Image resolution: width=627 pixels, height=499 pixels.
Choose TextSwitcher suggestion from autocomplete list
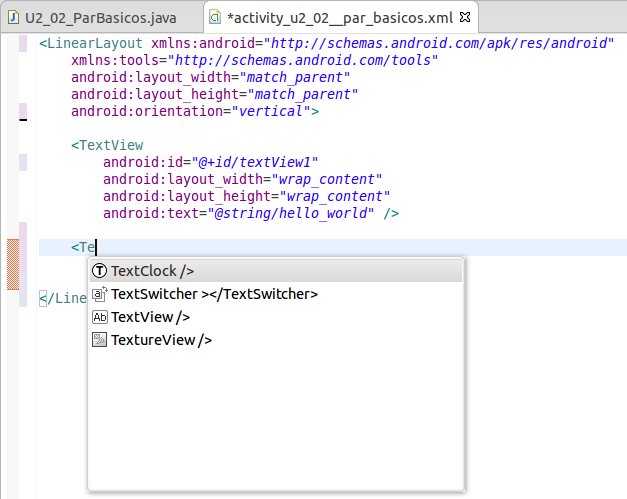[276, 294]
